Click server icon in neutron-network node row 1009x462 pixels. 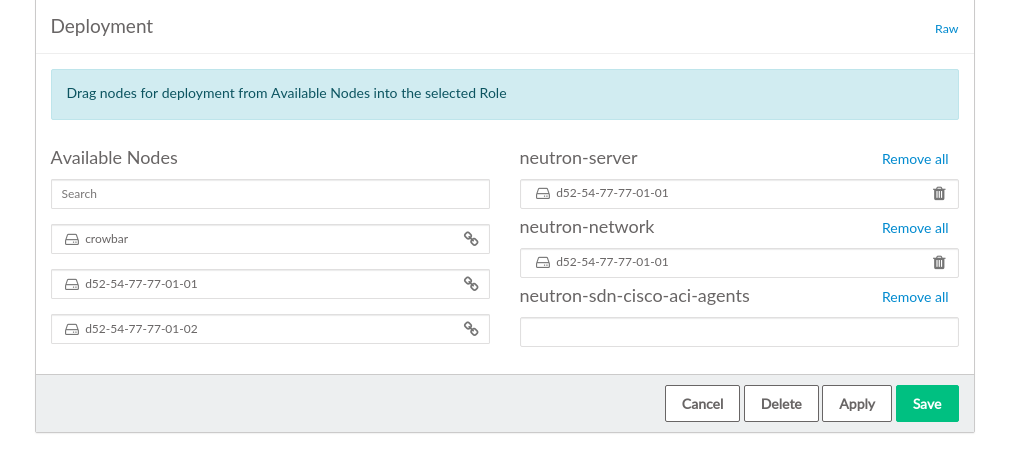(542, 263)
